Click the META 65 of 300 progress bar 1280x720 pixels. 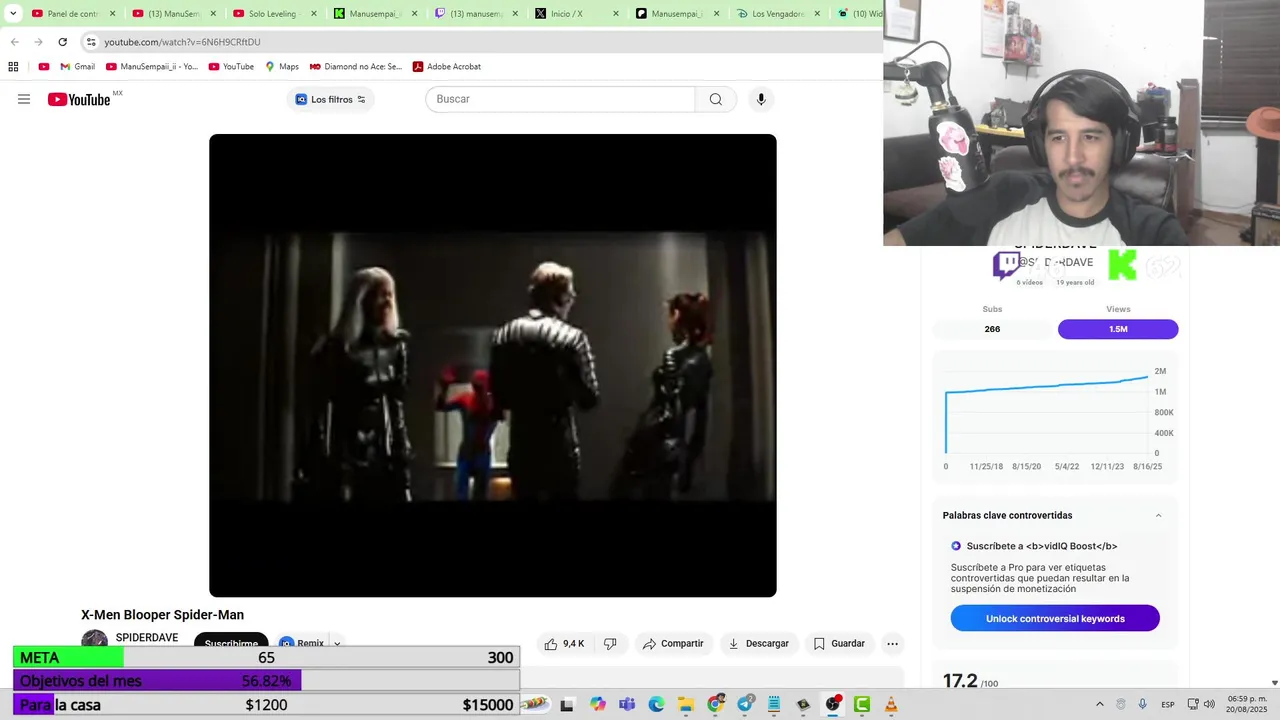point(266,657)
